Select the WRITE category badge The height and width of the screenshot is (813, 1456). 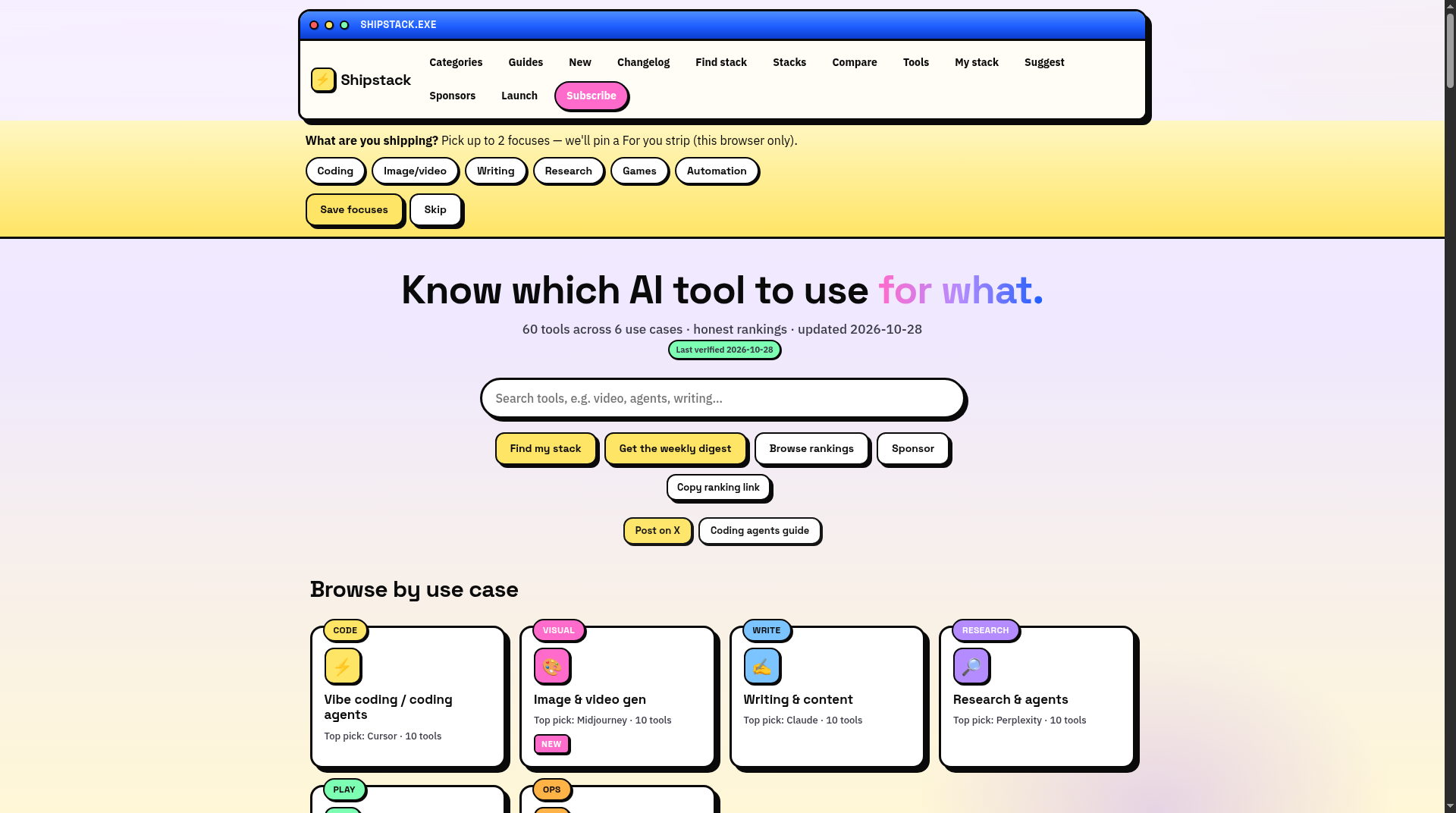tap(767, 630)
